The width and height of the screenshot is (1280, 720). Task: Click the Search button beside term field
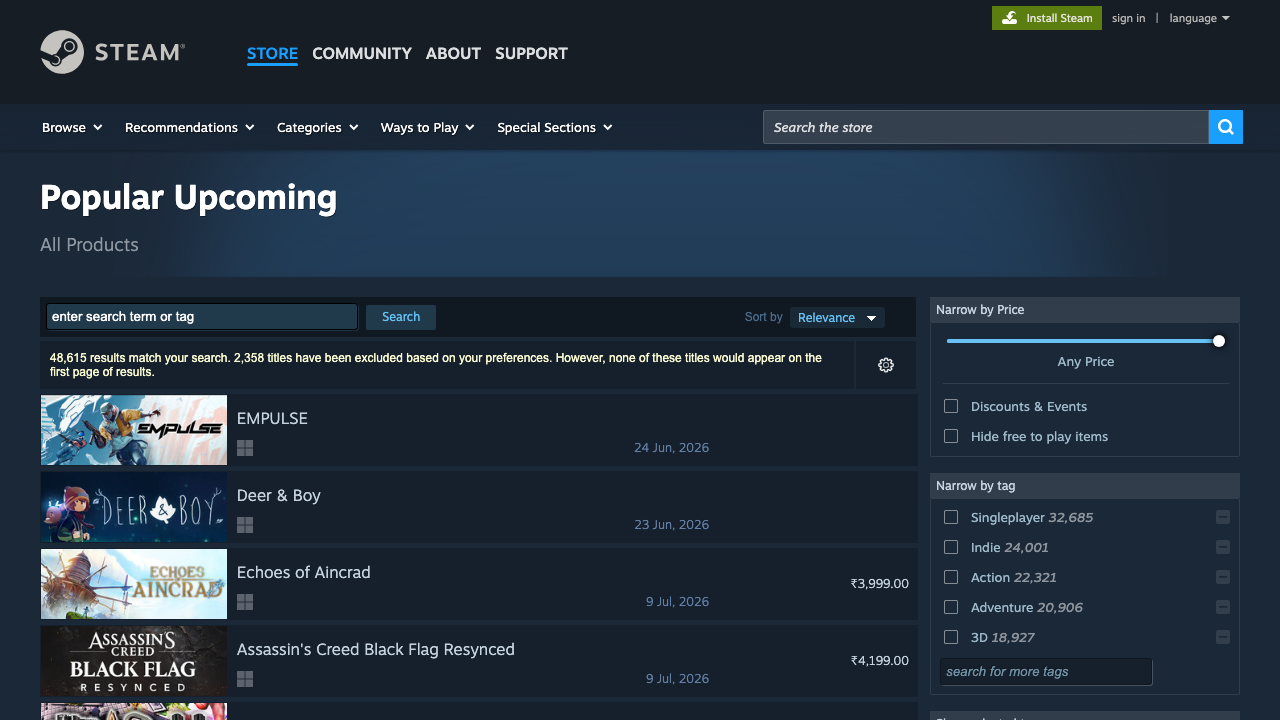pyautogui.click(x=401, y=317)
